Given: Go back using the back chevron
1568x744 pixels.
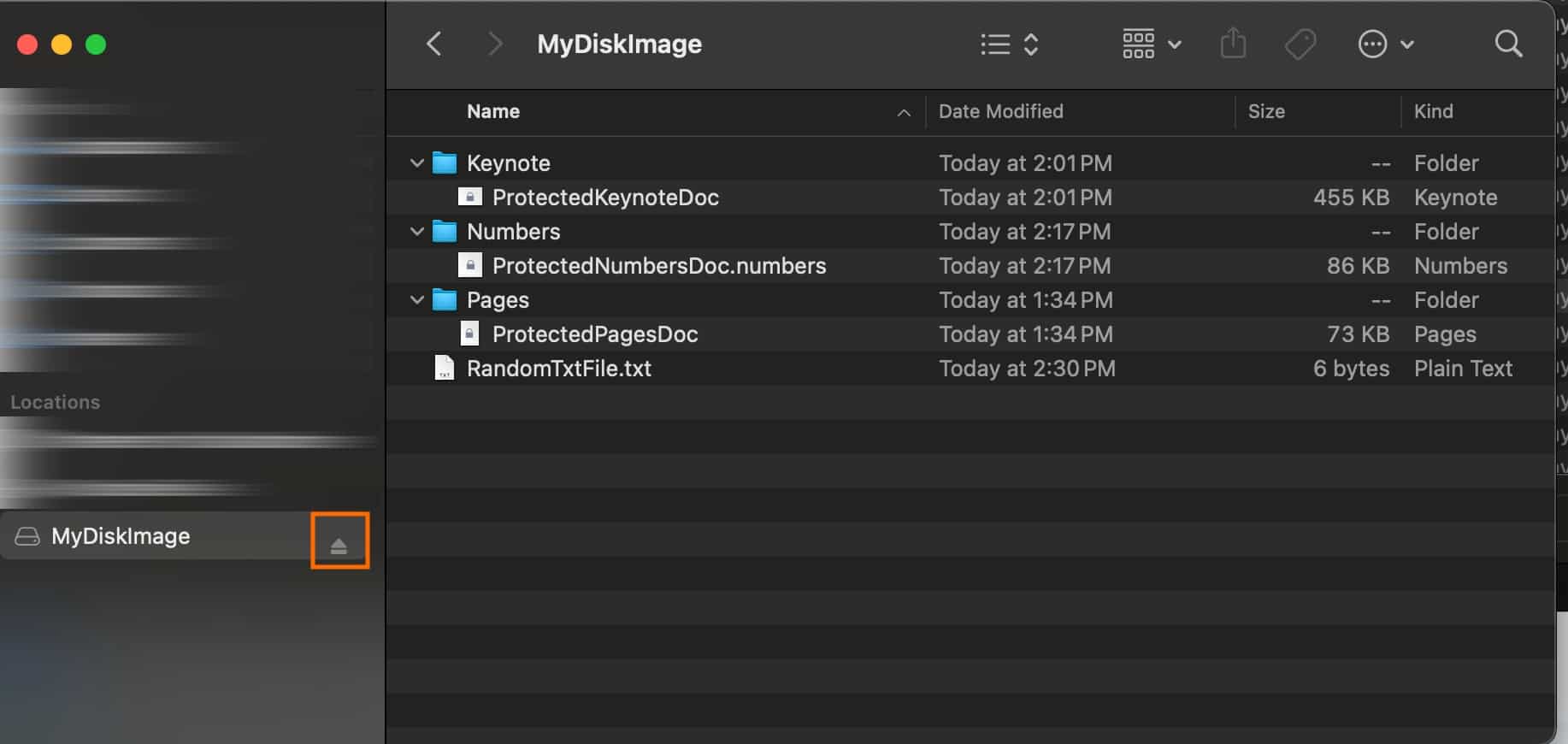Looking at the screenshot, I should click(x=434, y=44).
